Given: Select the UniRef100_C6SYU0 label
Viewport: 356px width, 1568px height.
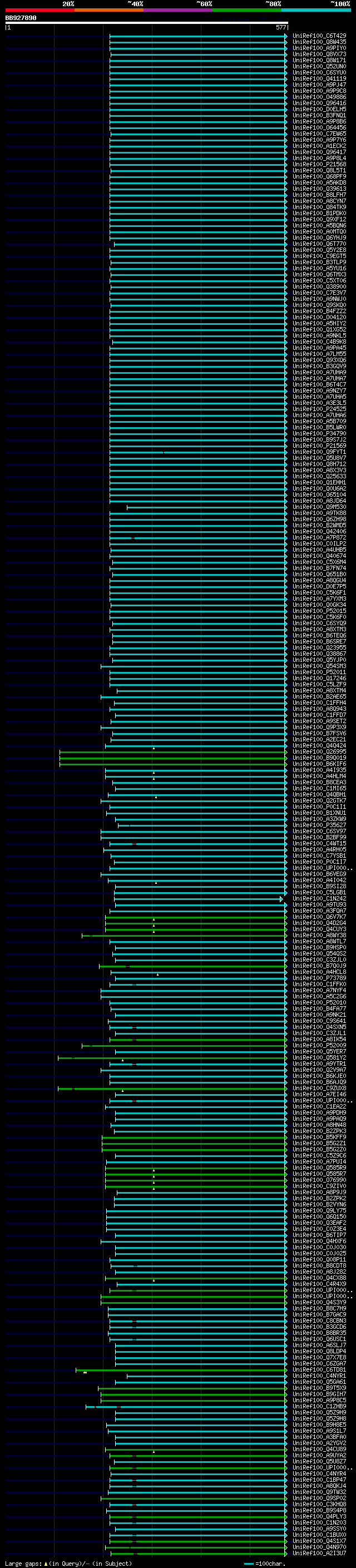Looking at the screenshot, I should tap(319, 72).
